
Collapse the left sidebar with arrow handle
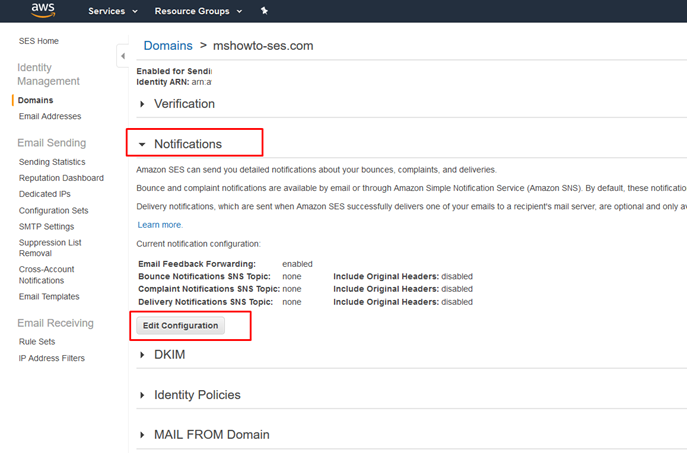tap(123, 56)
